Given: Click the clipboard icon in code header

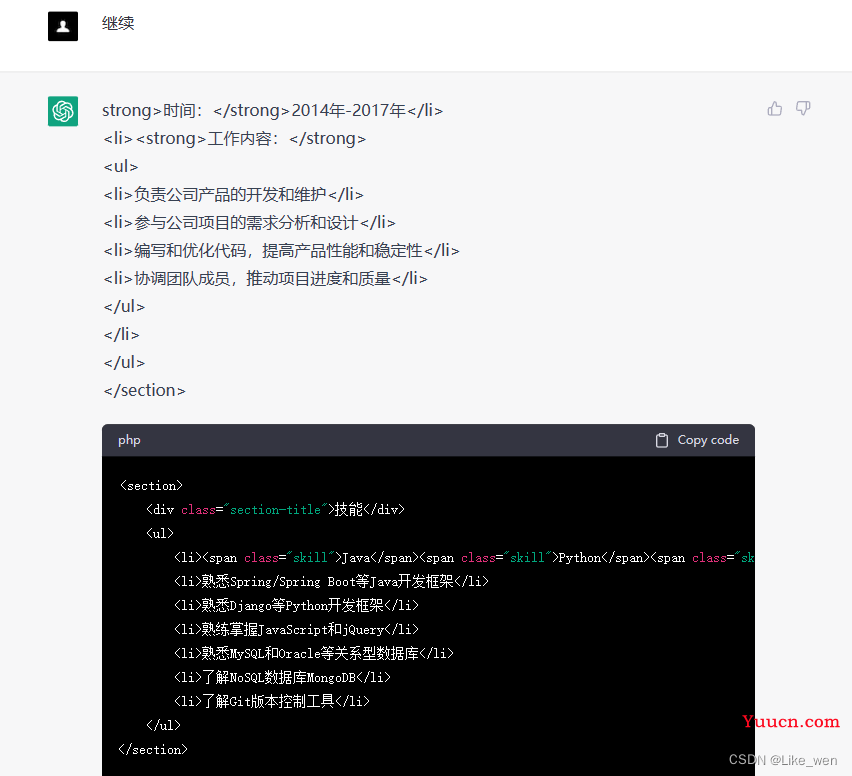Looking at the screenshot, I should click(x=661, y=440).
